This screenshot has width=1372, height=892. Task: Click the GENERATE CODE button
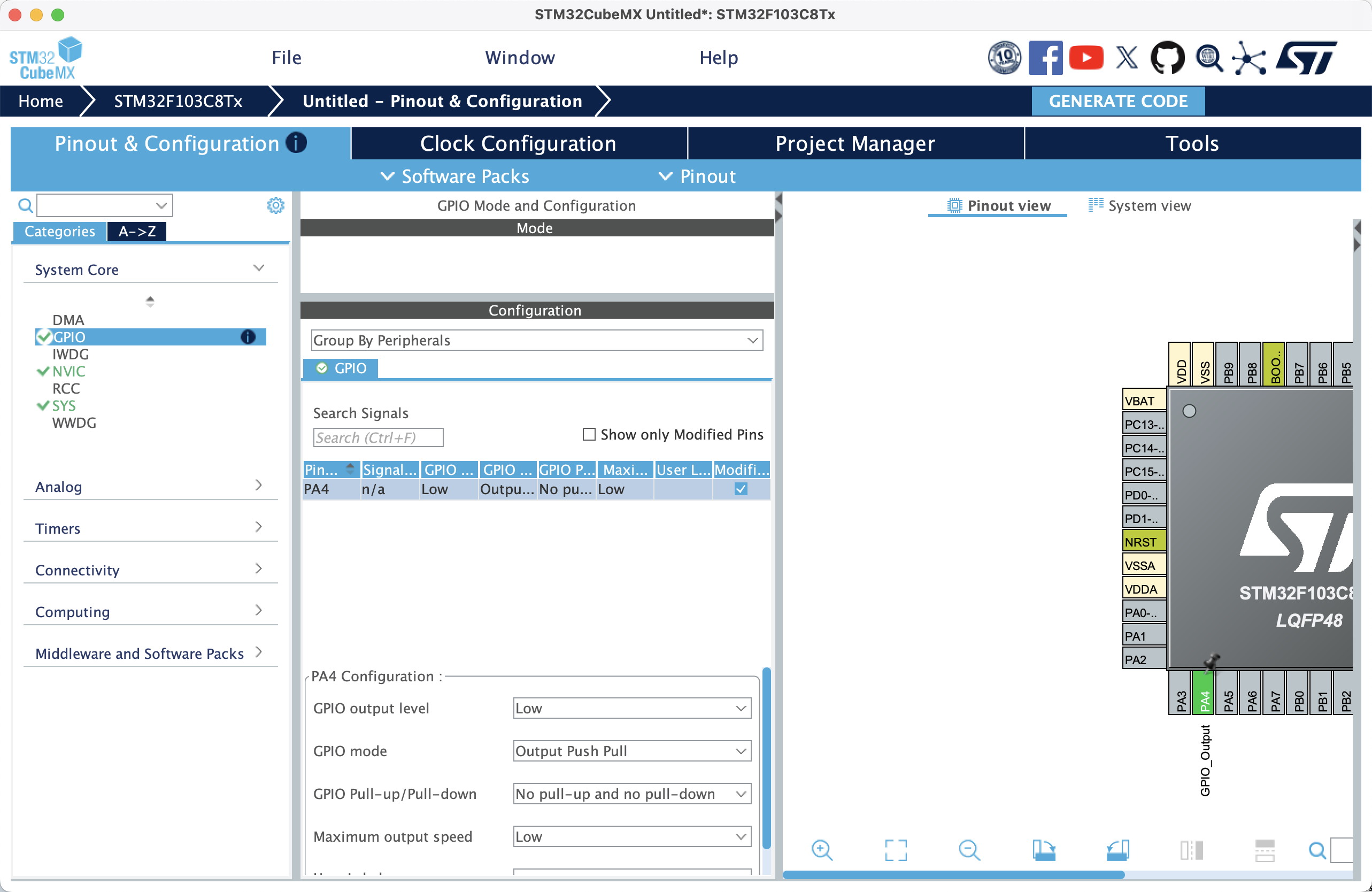point(1117,101)
